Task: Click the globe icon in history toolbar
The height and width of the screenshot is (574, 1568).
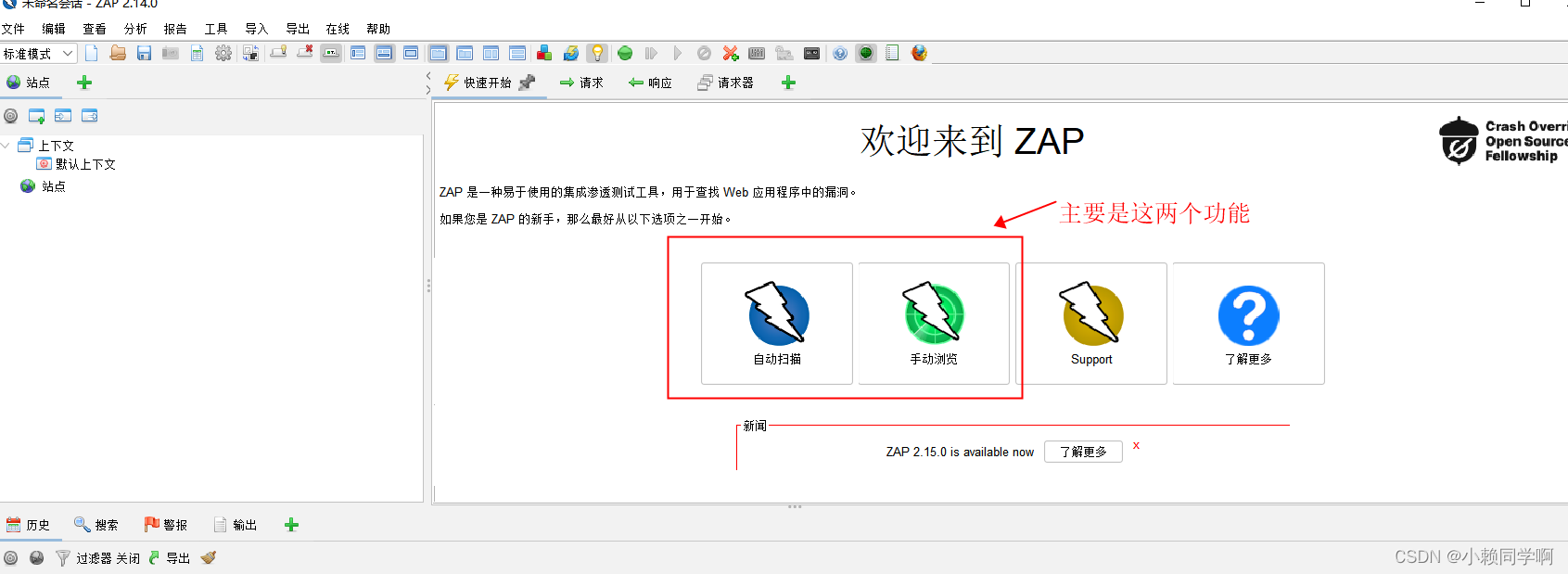Action: point(37,558)
